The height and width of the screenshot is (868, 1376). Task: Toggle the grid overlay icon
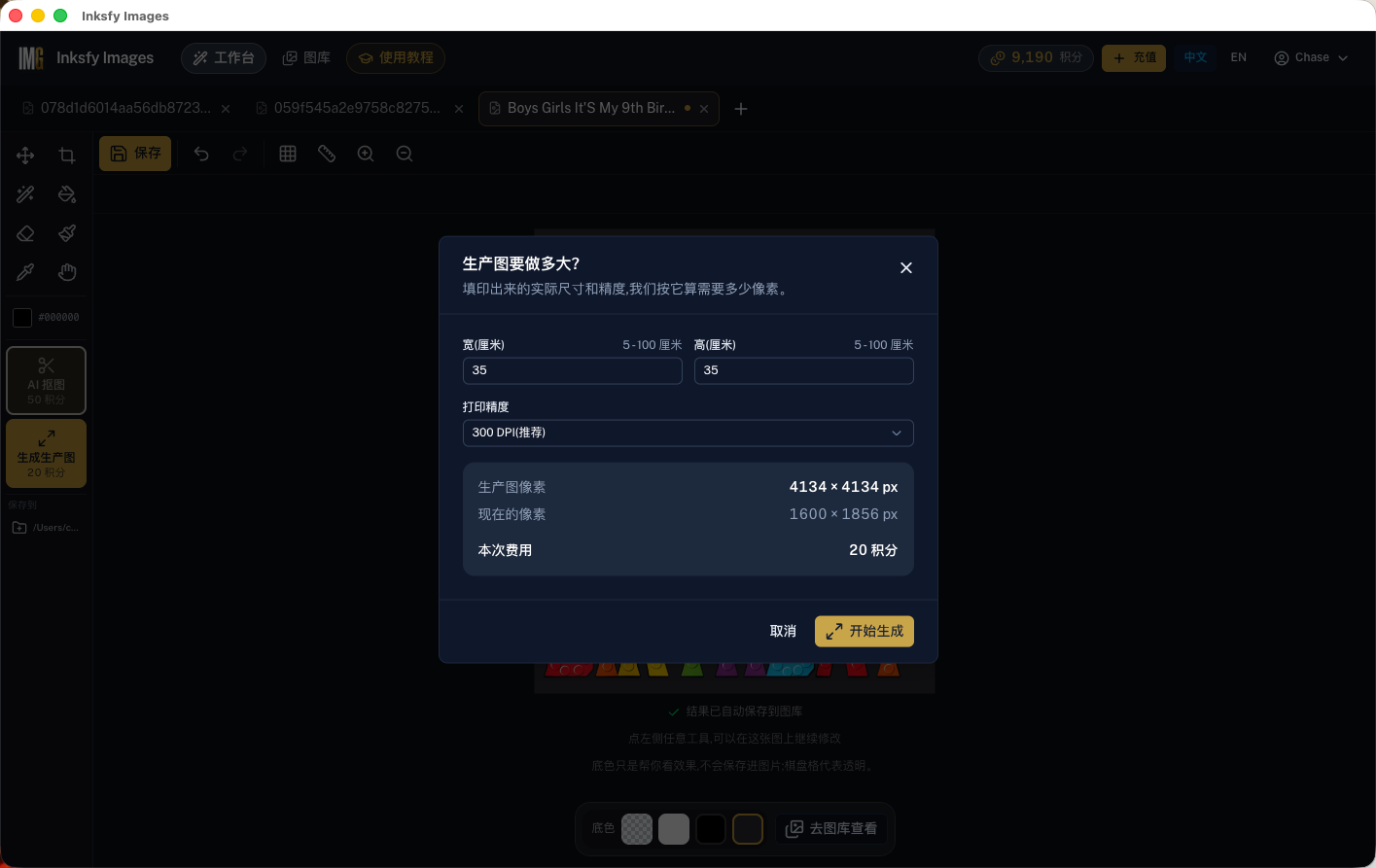coord(288,154)
